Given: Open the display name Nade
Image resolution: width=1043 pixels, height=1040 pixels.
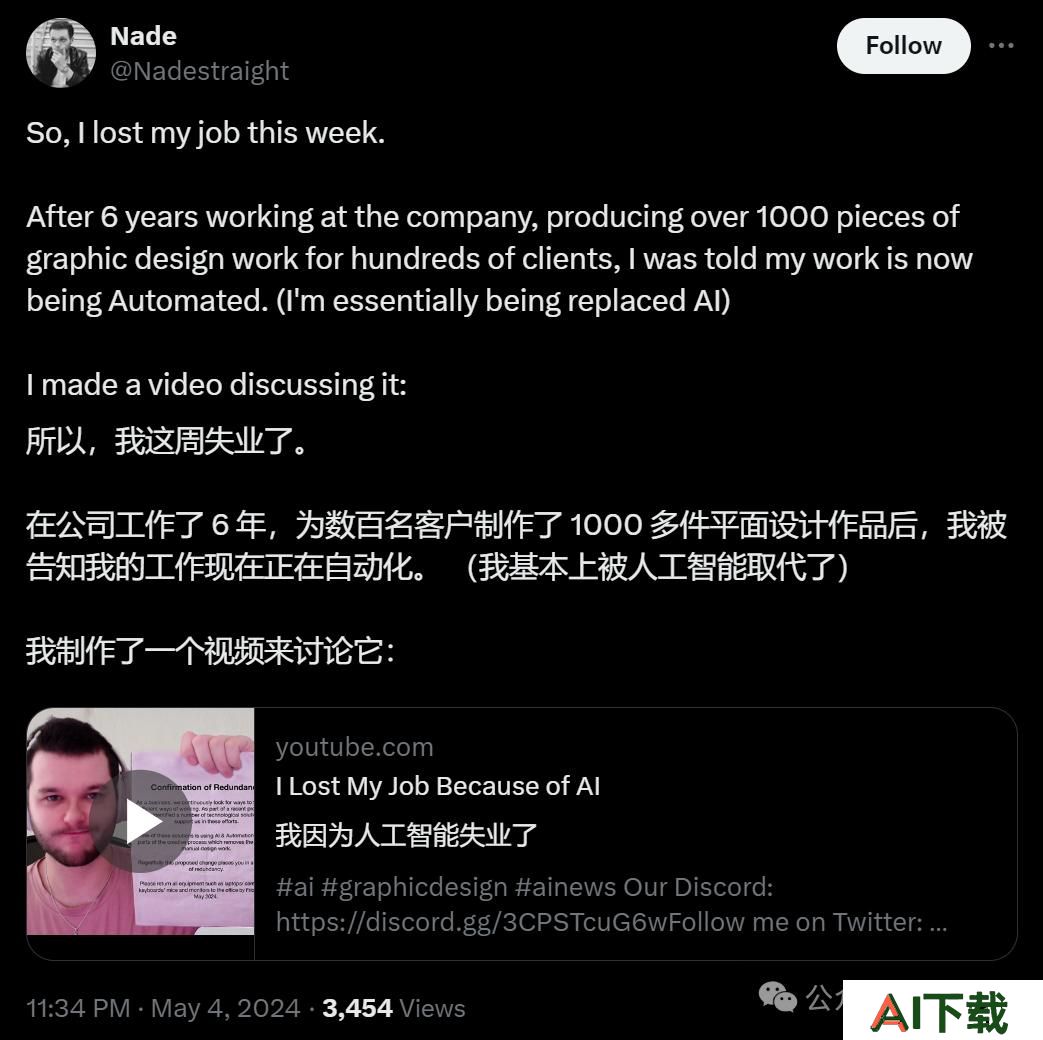Looking at the screenshot, I should coord(143,36).
